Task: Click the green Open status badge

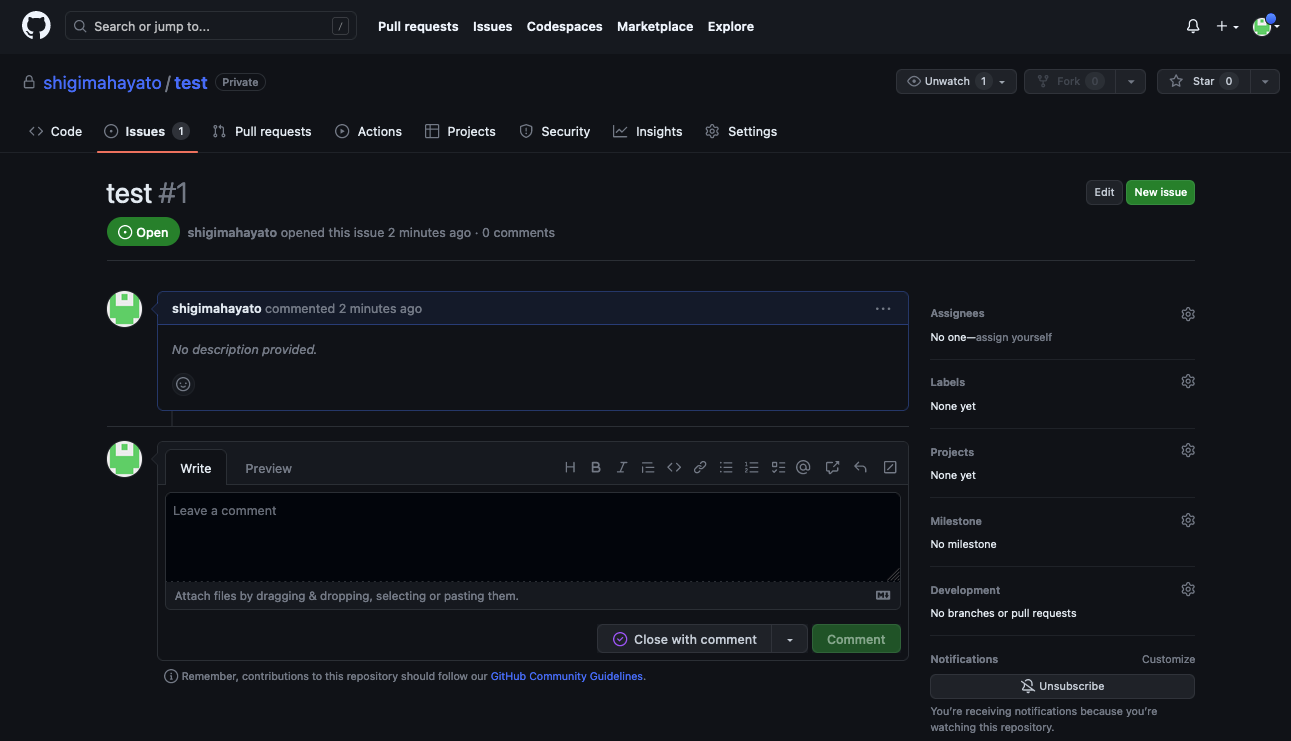Action: tap(143, 232)
